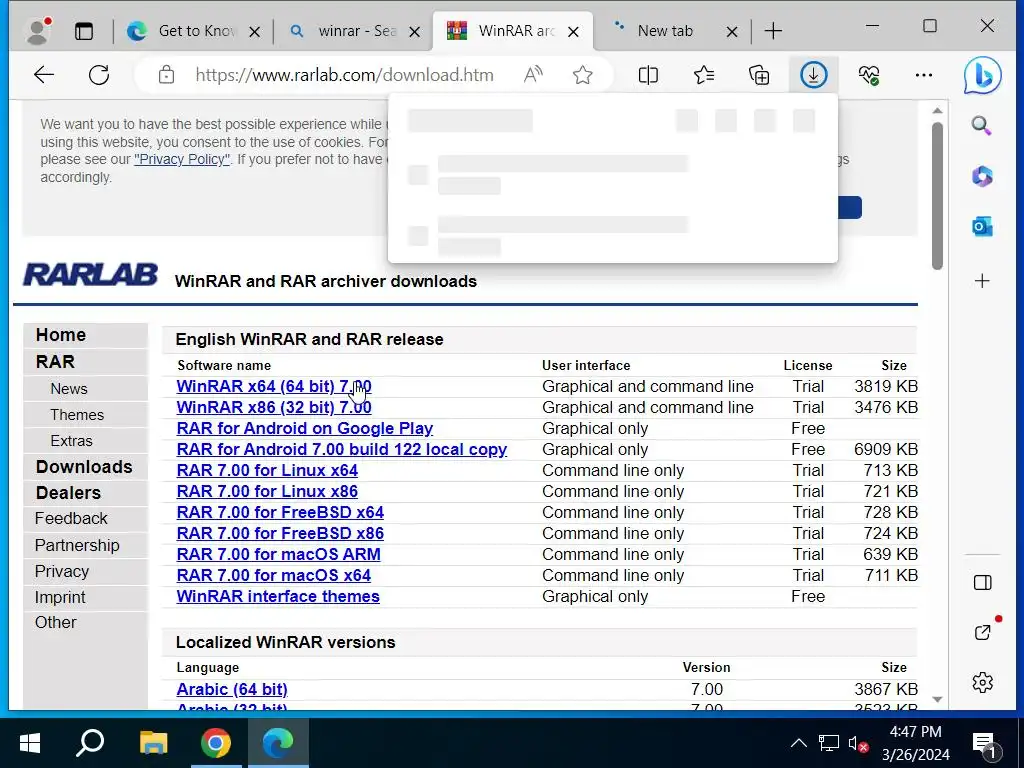The image size is (1024, 768).
Task: Open WinRAR interface themes link
Action: 278,596
